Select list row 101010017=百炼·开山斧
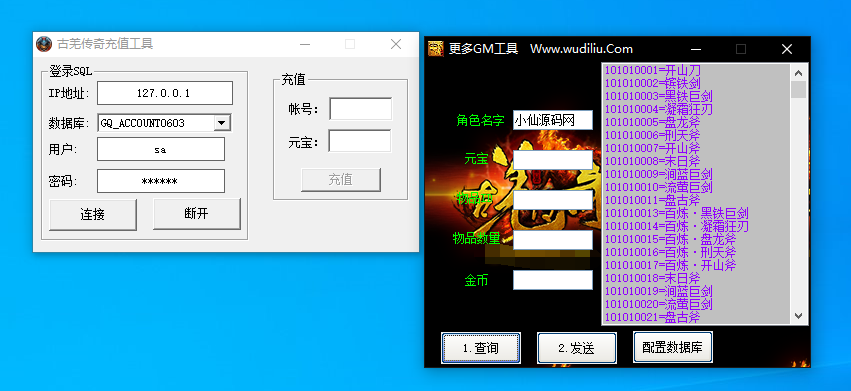851x391 pixels. point(696,266)
